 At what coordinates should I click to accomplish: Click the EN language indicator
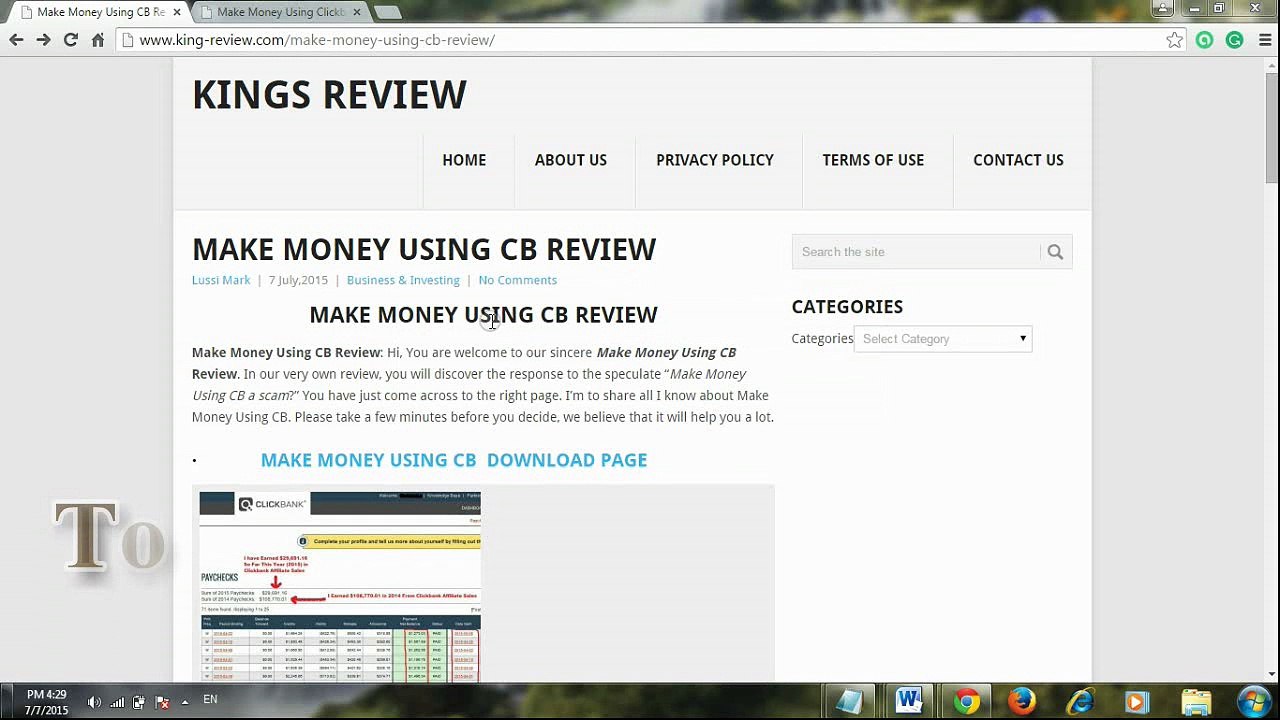tap(210, 699)
